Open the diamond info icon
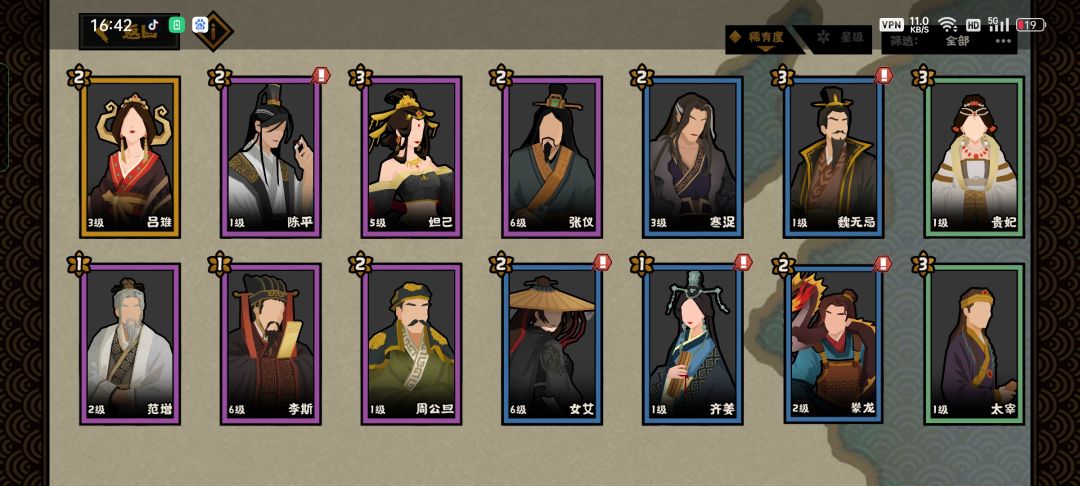The image size is (1080, 486). [x=213, y=31]
